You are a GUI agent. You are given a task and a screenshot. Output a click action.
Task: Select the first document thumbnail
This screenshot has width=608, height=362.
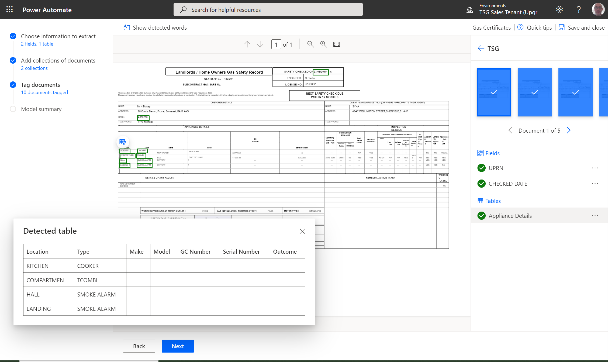click(494, 92)
